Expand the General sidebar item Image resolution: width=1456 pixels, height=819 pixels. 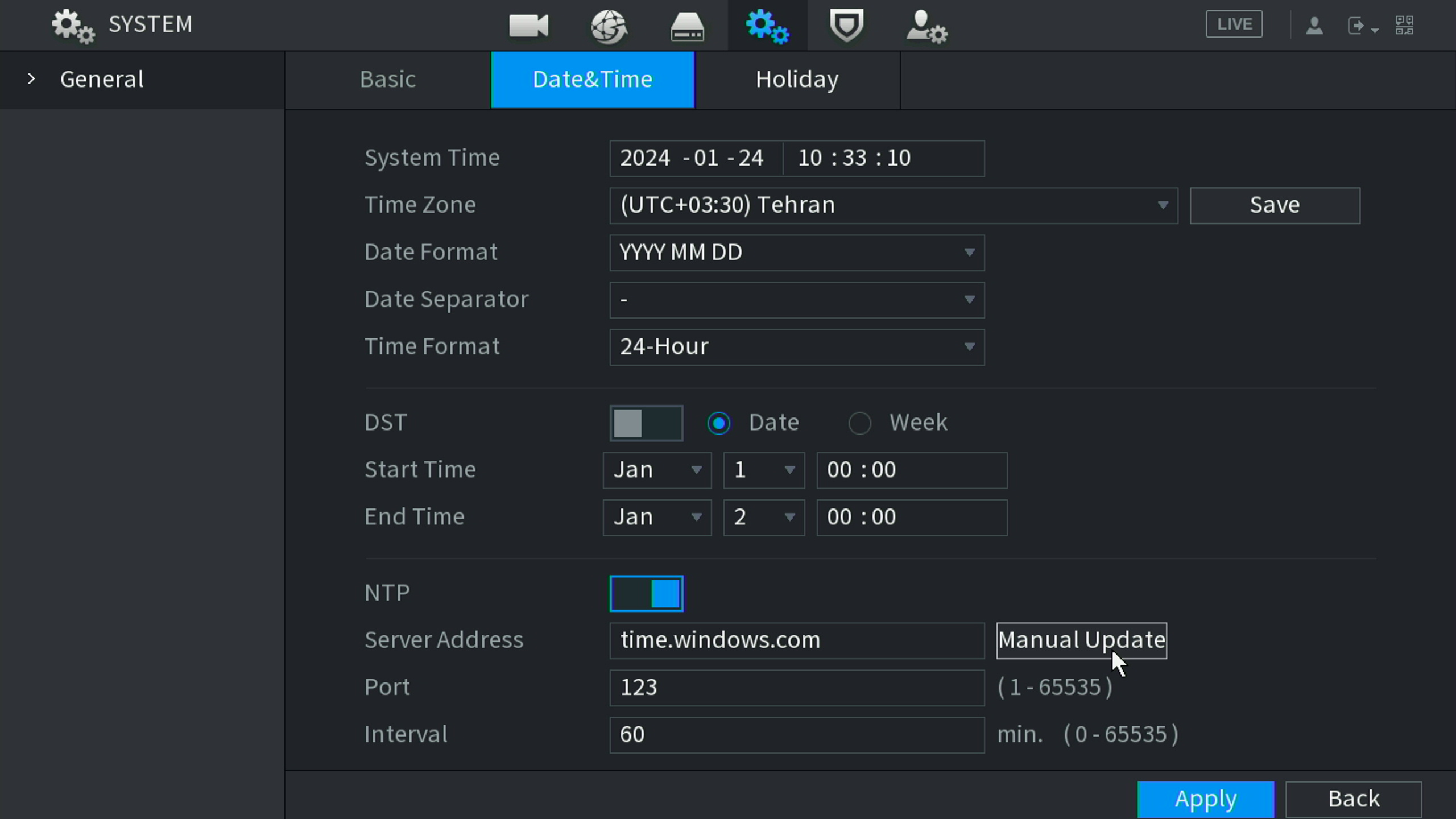point(101,80)
